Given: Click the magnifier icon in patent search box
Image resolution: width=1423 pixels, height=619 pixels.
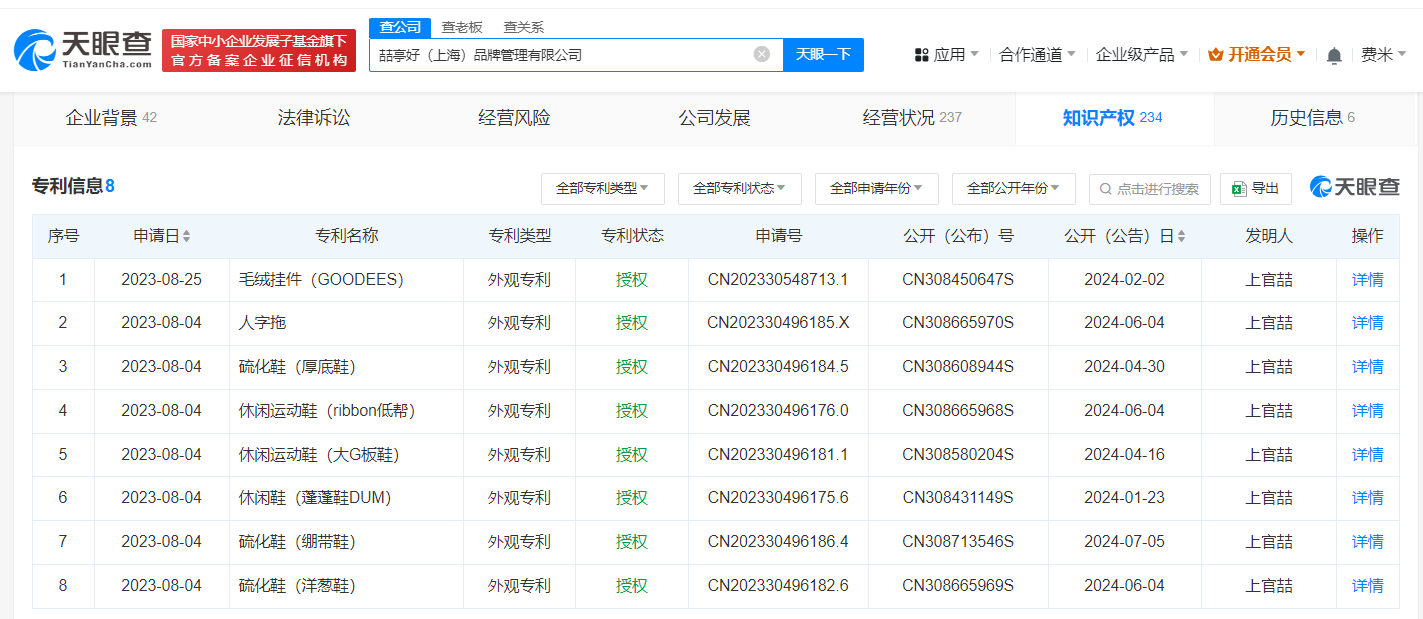Looking at the screenshot, I should (x=1105, y=189).
